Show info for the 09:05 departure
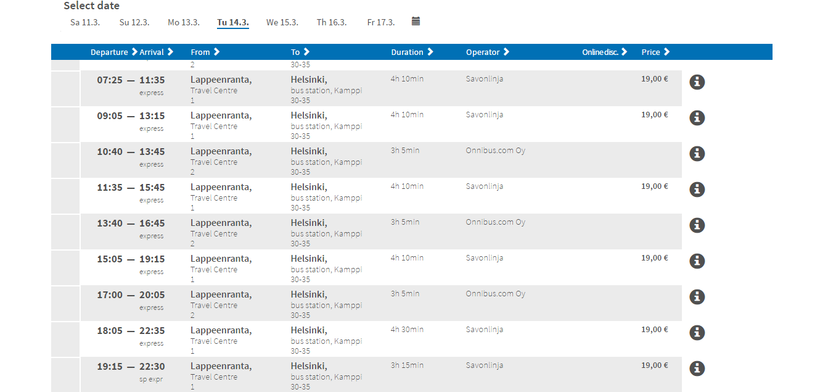Screen dimensions: 820x392 tap(697, 118)
